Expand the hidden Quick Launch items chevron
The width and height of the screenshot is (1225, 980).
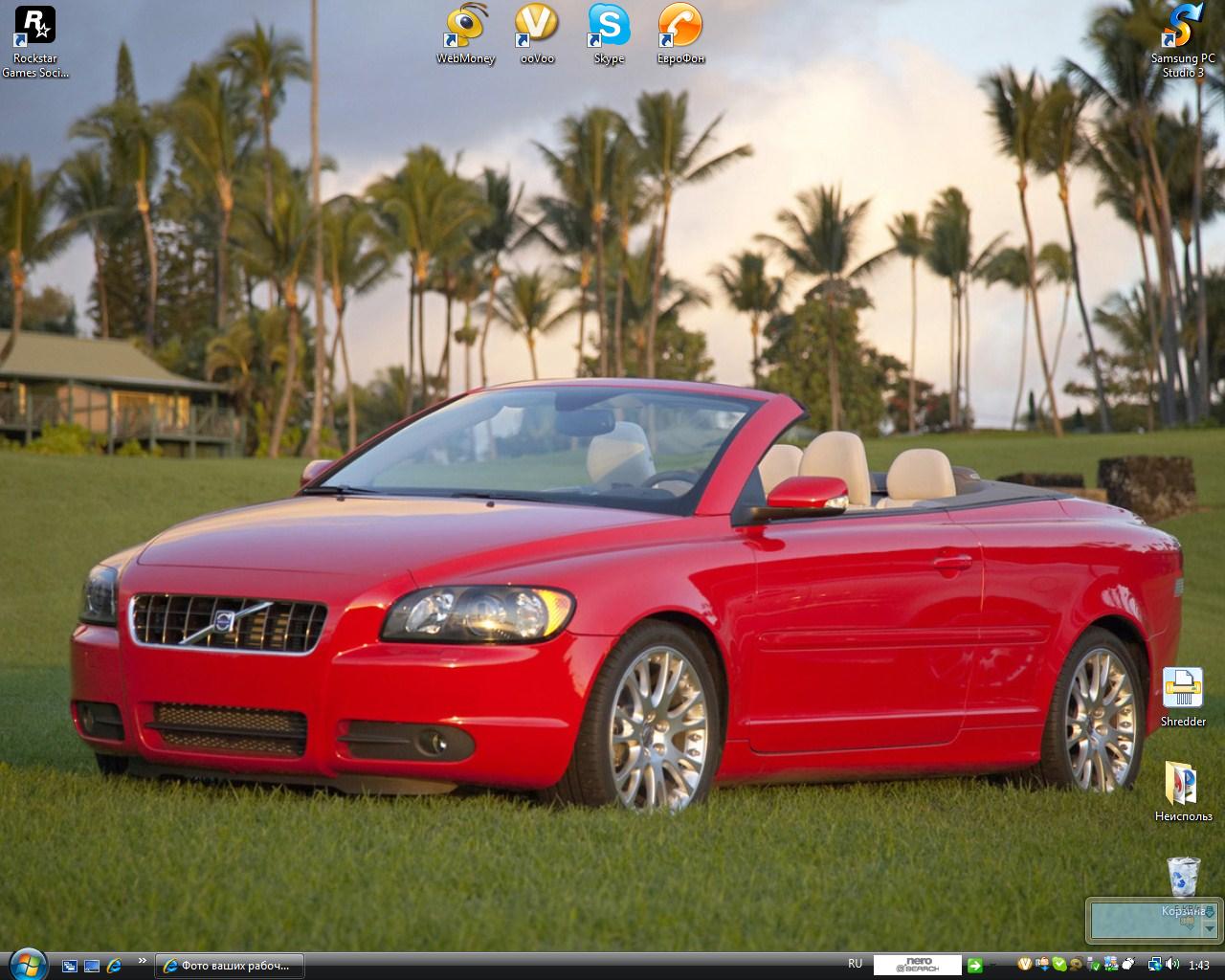[143, 960]
